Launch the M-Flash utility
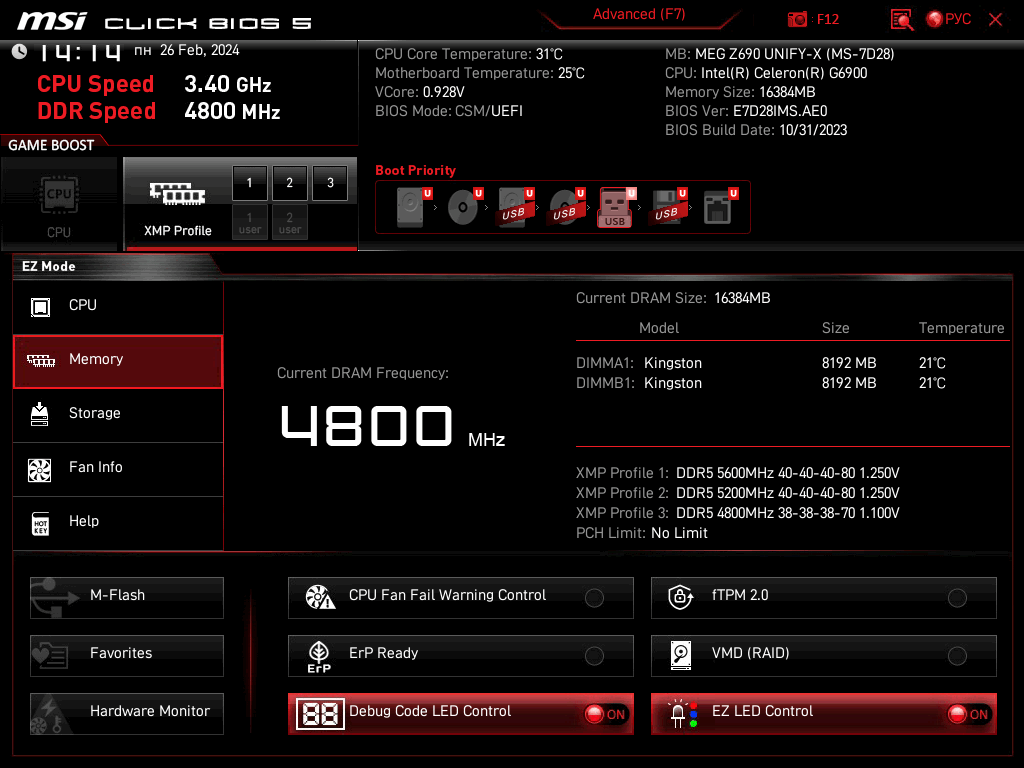1024x768 pixels. (x=127, y=598)
